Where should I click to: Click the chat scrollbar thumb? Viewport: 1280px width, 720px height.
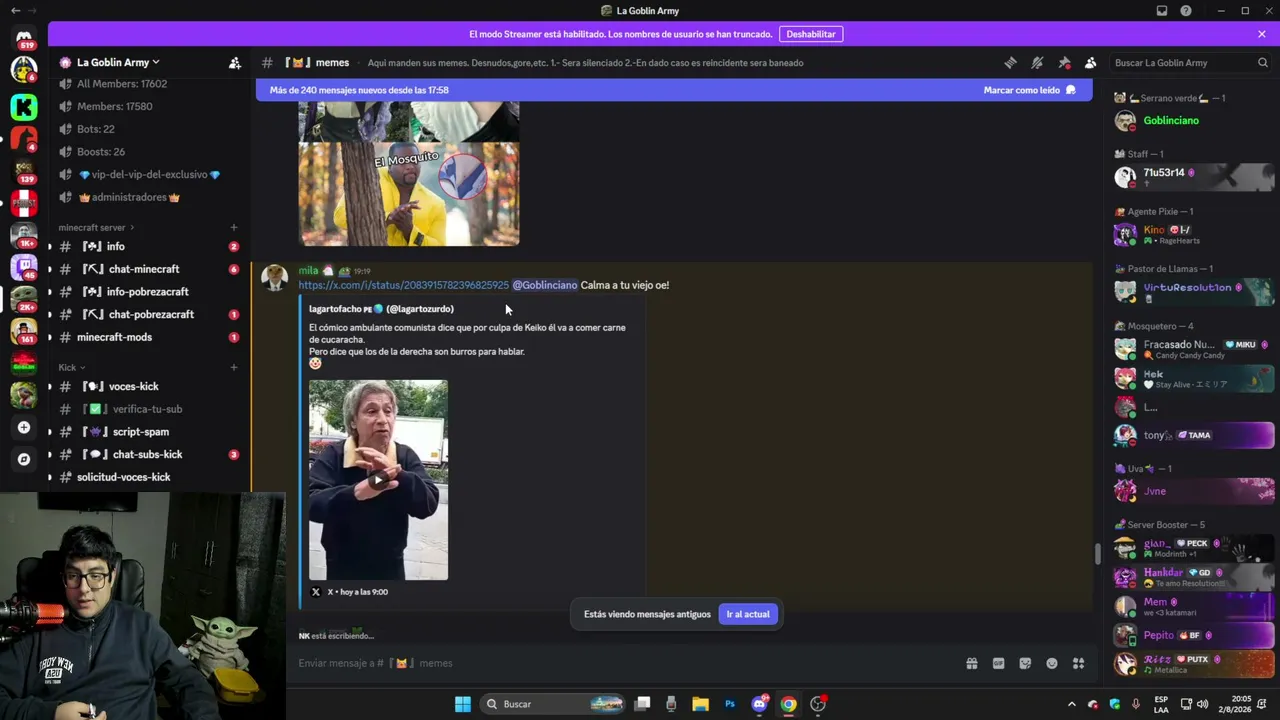click(x=1097, y=553)
